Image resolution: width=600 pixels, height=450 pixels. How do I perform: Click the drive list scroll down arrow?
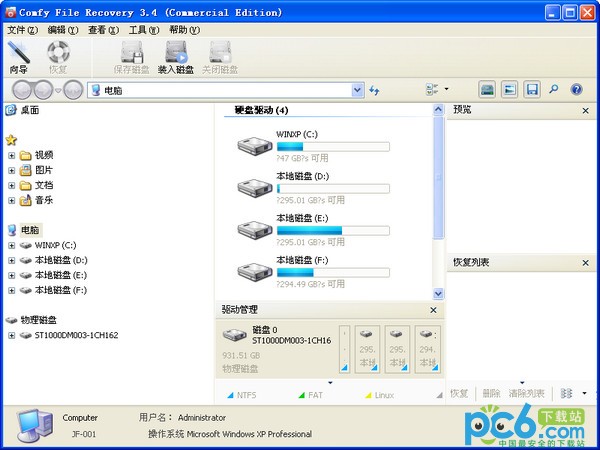coord(438,293)
